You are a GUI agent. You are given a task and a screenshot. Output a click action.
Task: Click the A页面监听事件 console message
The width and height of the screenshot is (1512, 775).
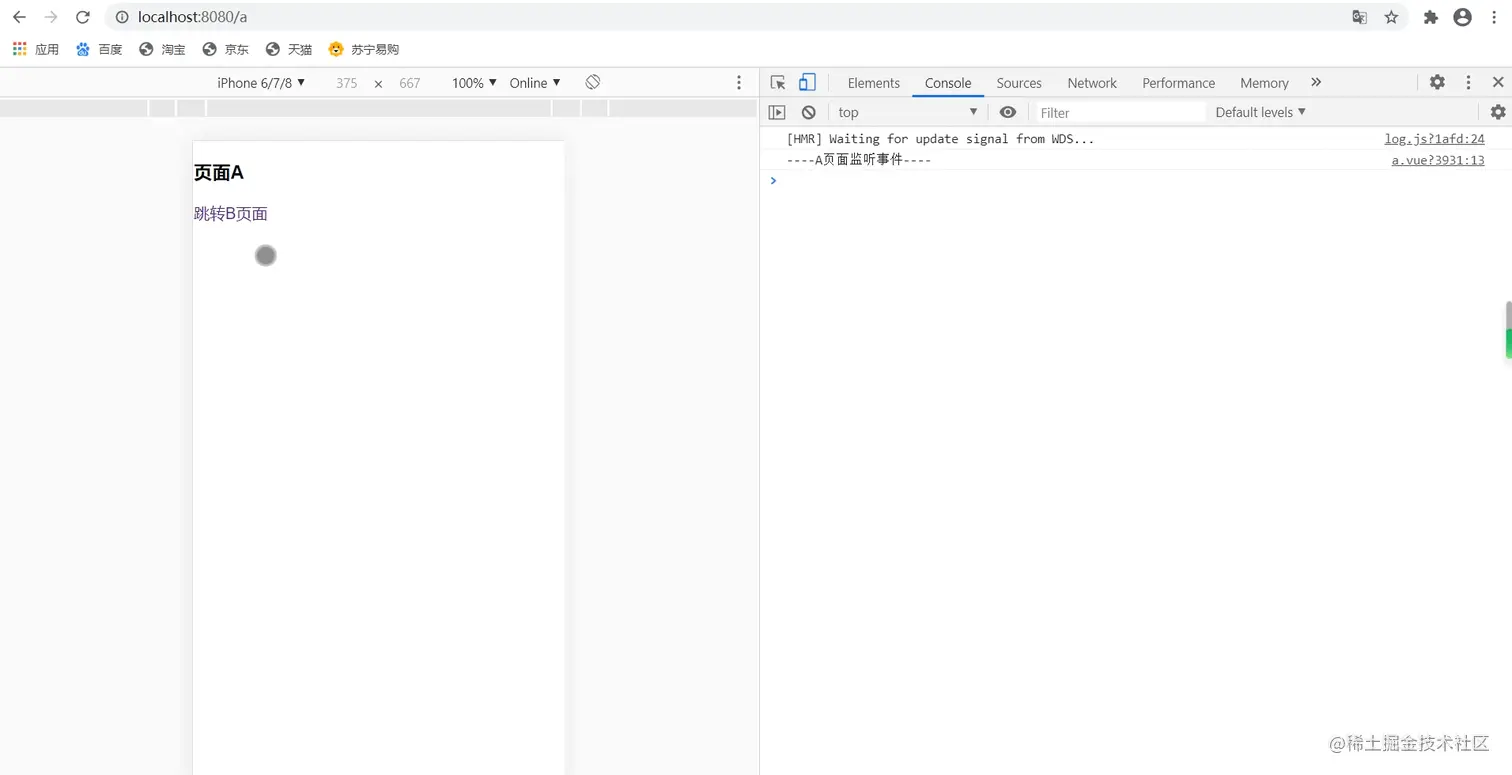(x=859, y=160)
